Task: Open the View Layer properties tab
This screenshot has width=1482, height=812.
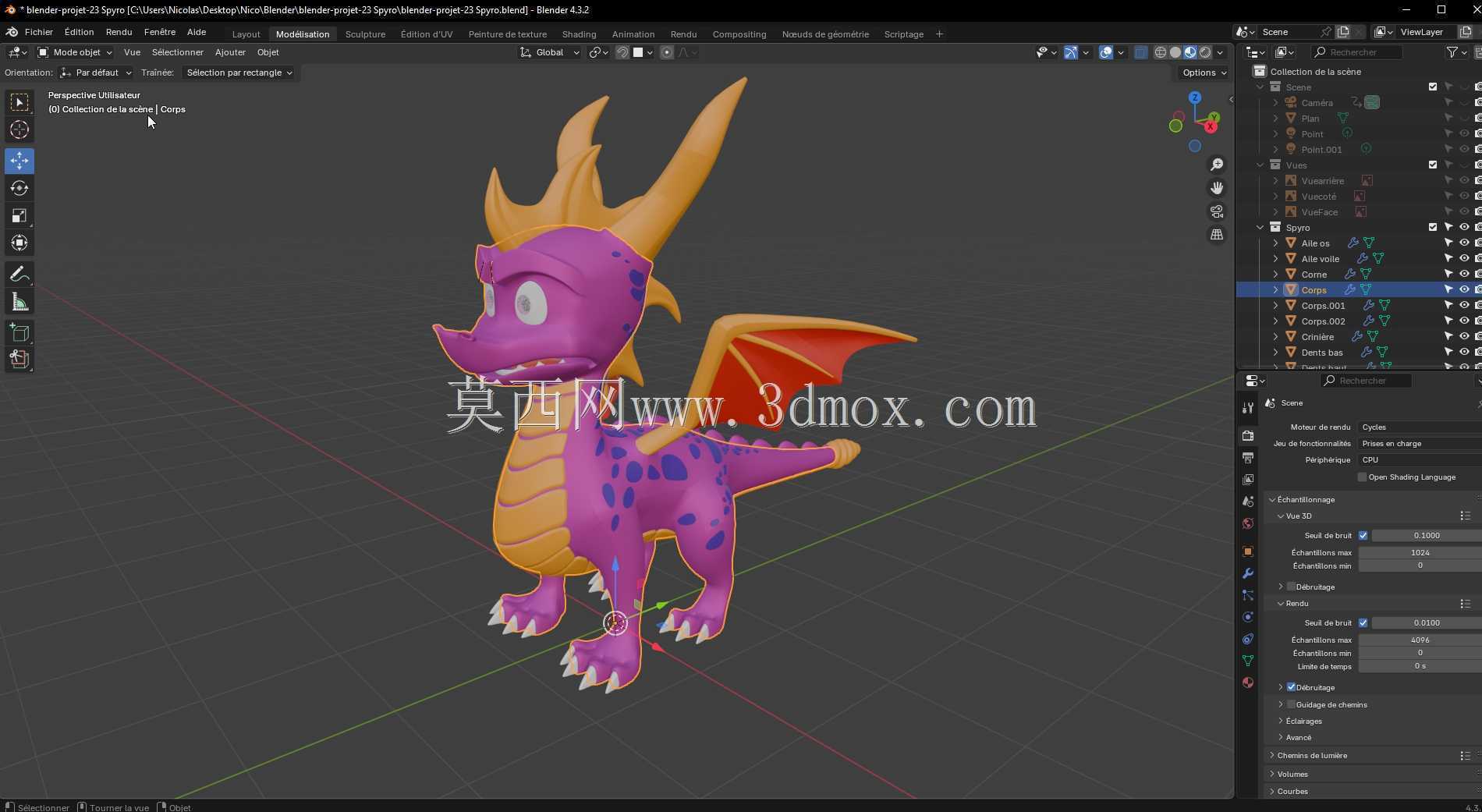Action: pyautogui.click(x=1248, y=479)
